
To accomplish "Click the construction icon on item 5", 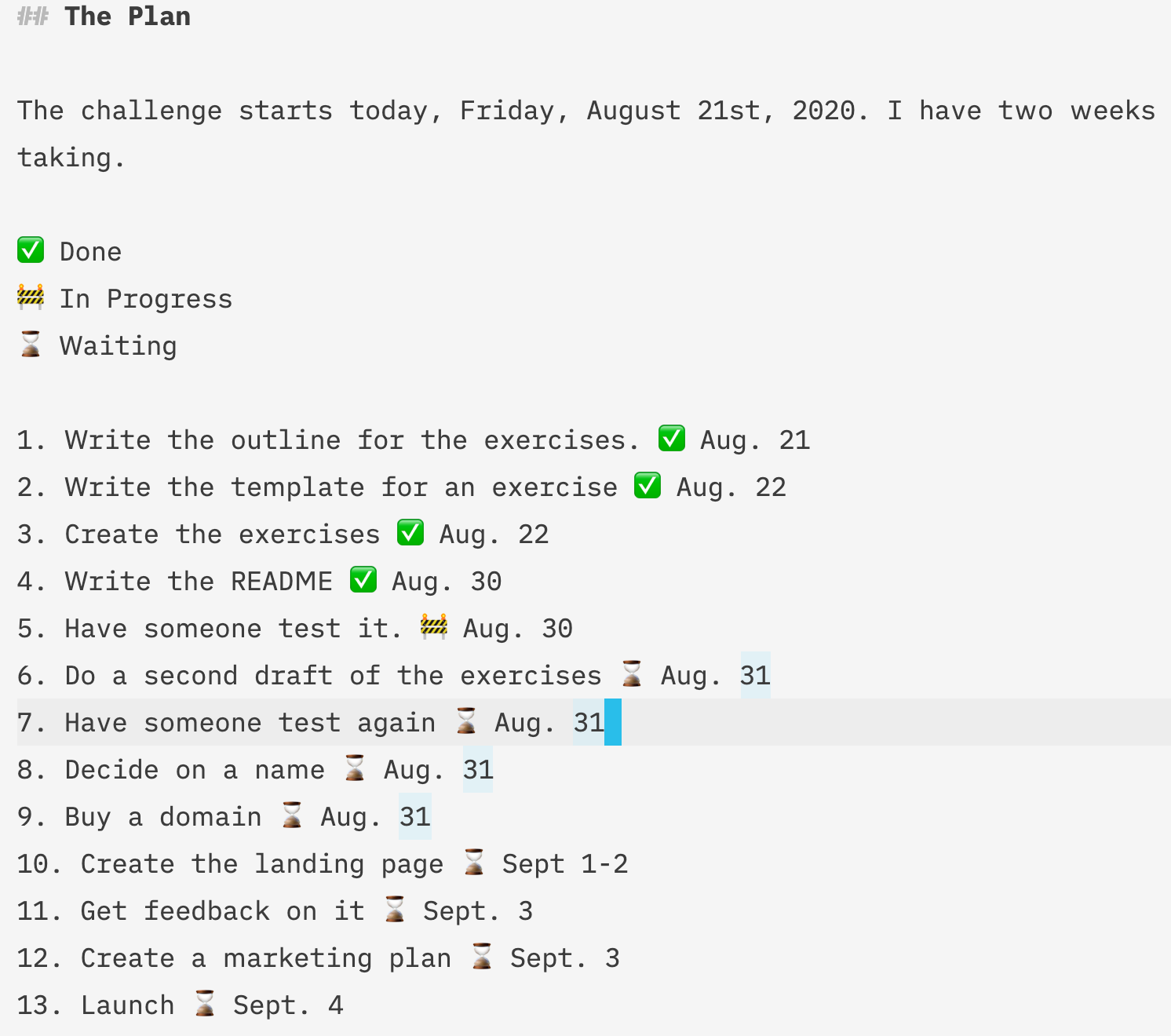I will point(434,626).
